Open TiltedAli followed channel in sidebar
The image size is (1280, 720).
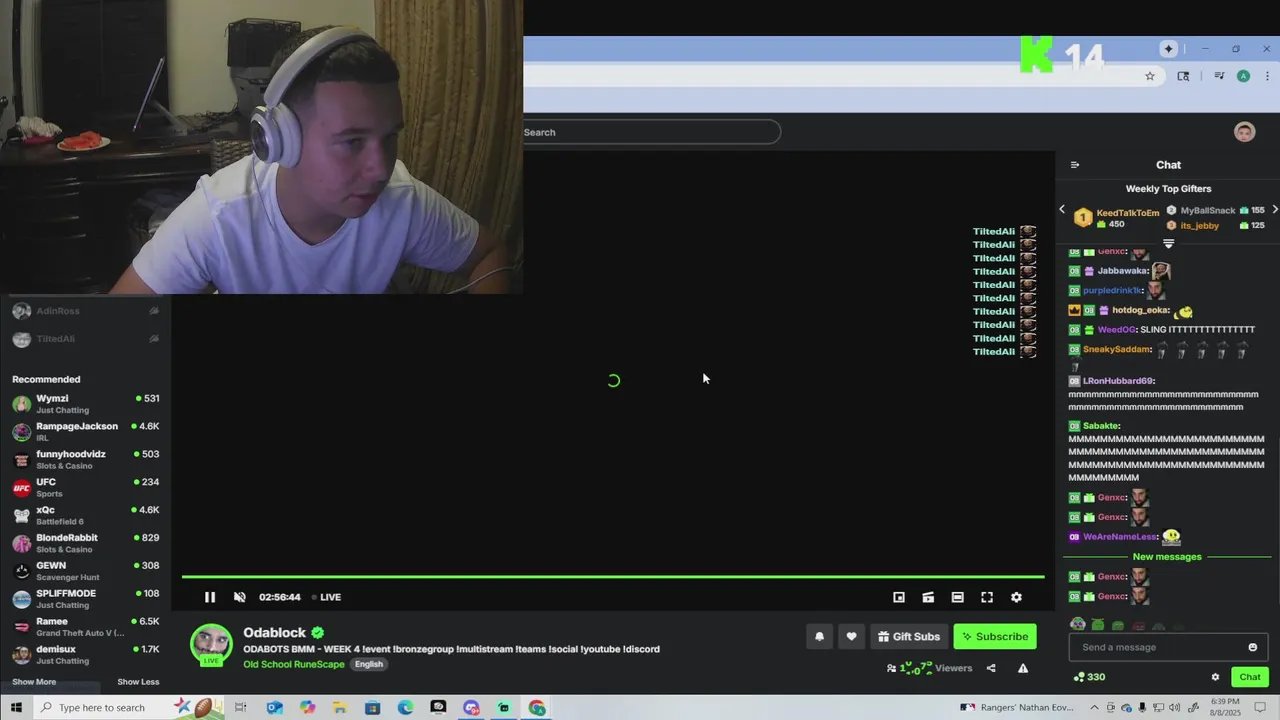86,339
